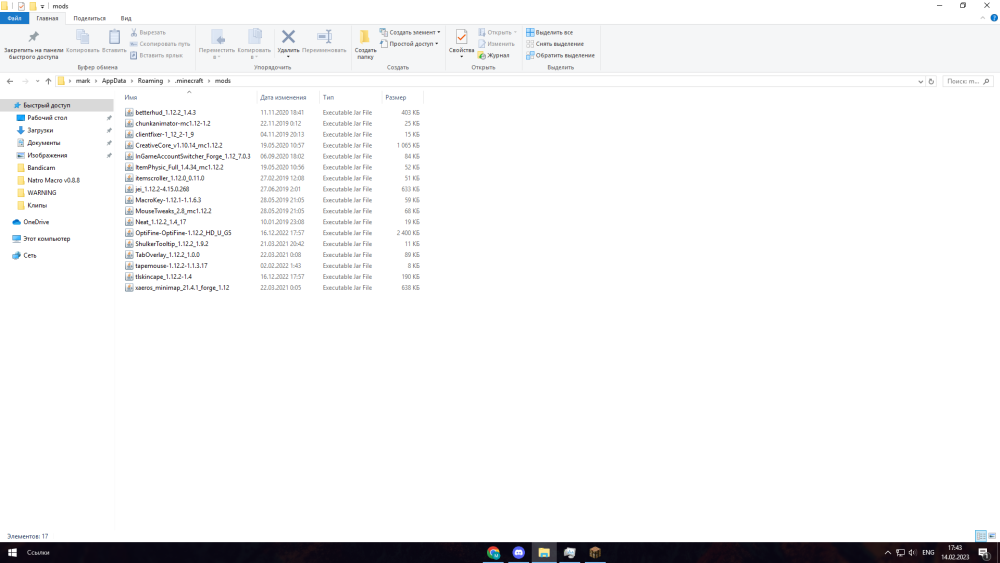Open Create item (Создать элемент) dropdown

(x=410, y=33)
